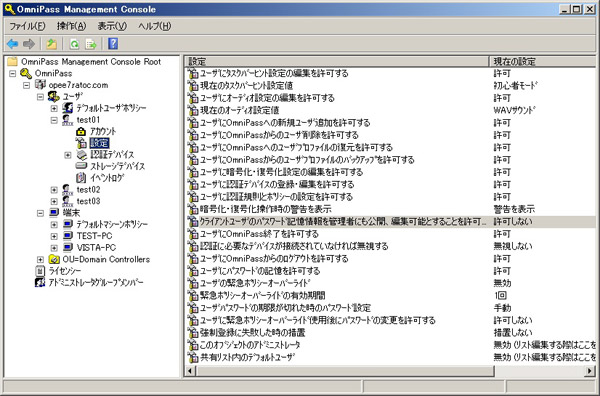
Task: Click the Forward arrow toolbar icon
Action: tap(29, 44)
